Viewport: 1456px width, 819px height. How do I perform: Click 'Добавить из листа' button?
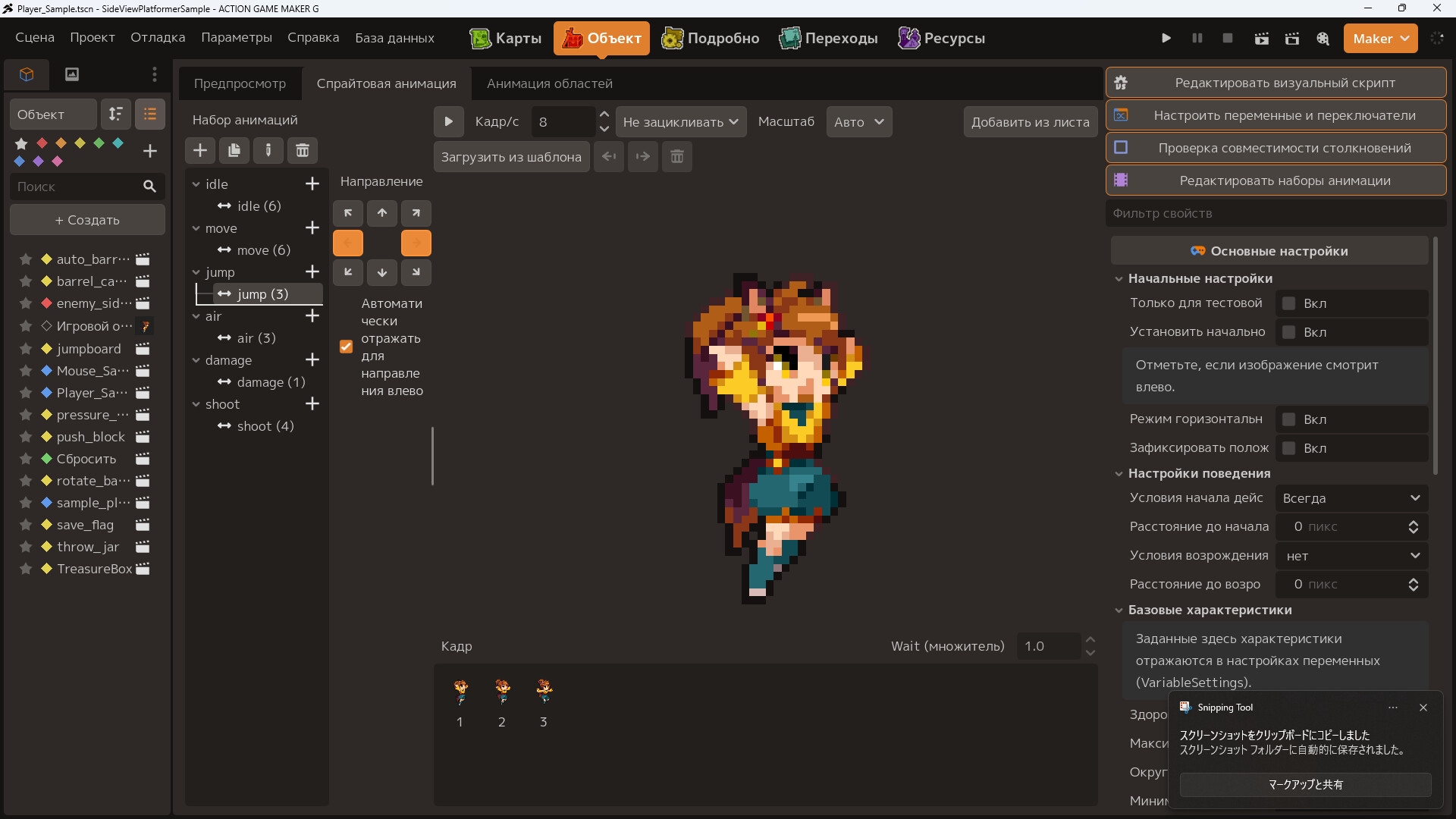pyautogui.click(x=1031, y=121)
